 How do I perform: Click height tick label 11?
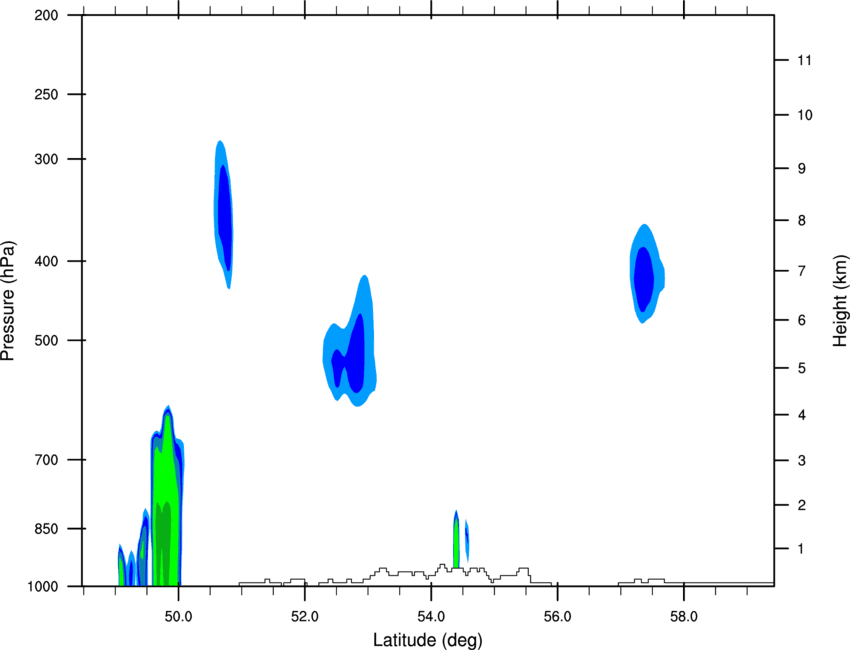pos(804,60)
